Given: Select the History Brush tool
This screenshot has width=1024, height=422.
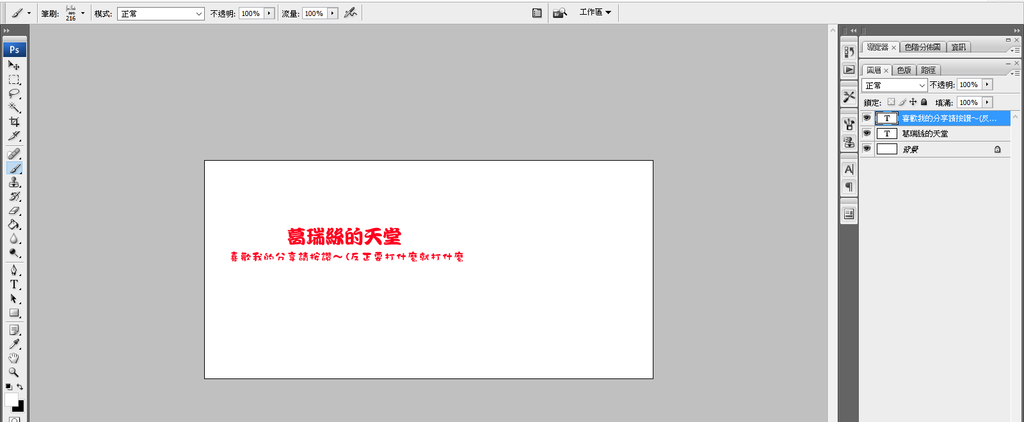Looking at the screenshot, I should pos(14,197).
